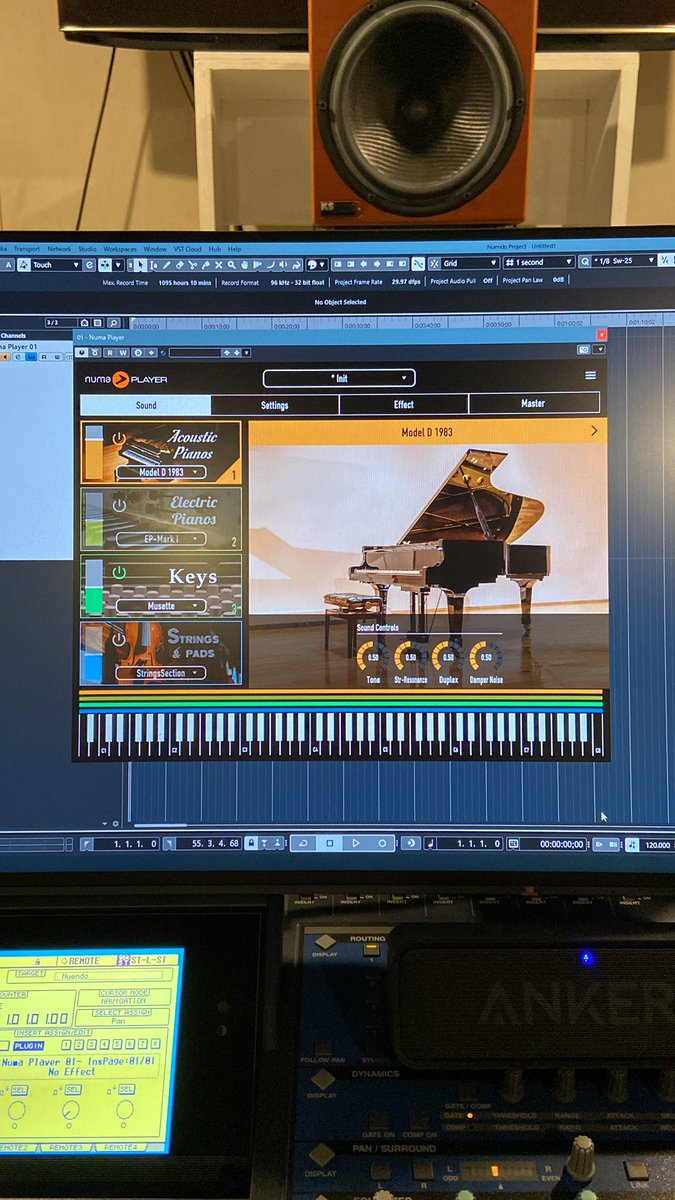Click the search magnifier in track list header
675x1200 pixels.
point(113,323)
